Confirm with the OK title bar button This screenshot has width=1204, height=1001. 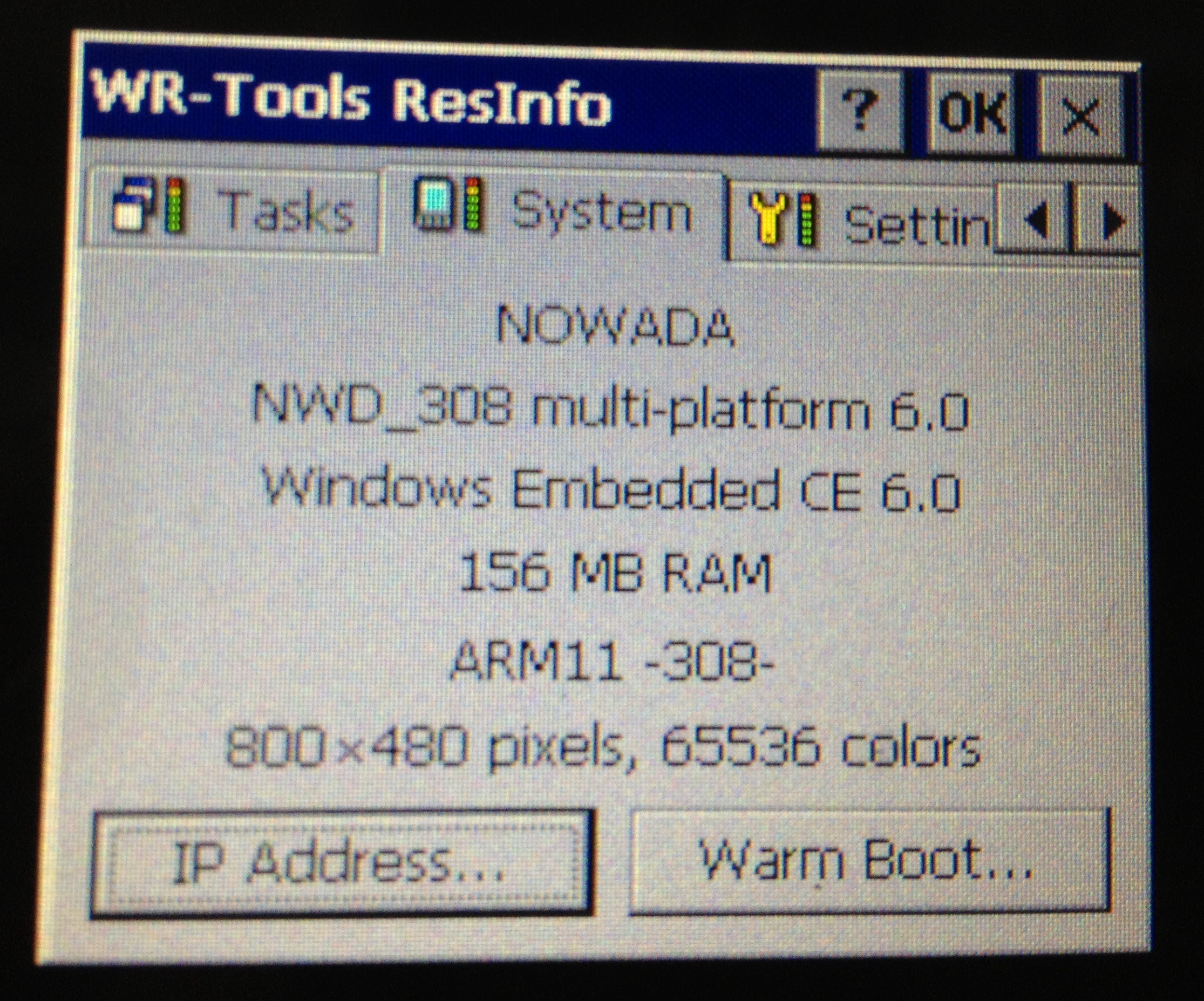tap(971, 113)
